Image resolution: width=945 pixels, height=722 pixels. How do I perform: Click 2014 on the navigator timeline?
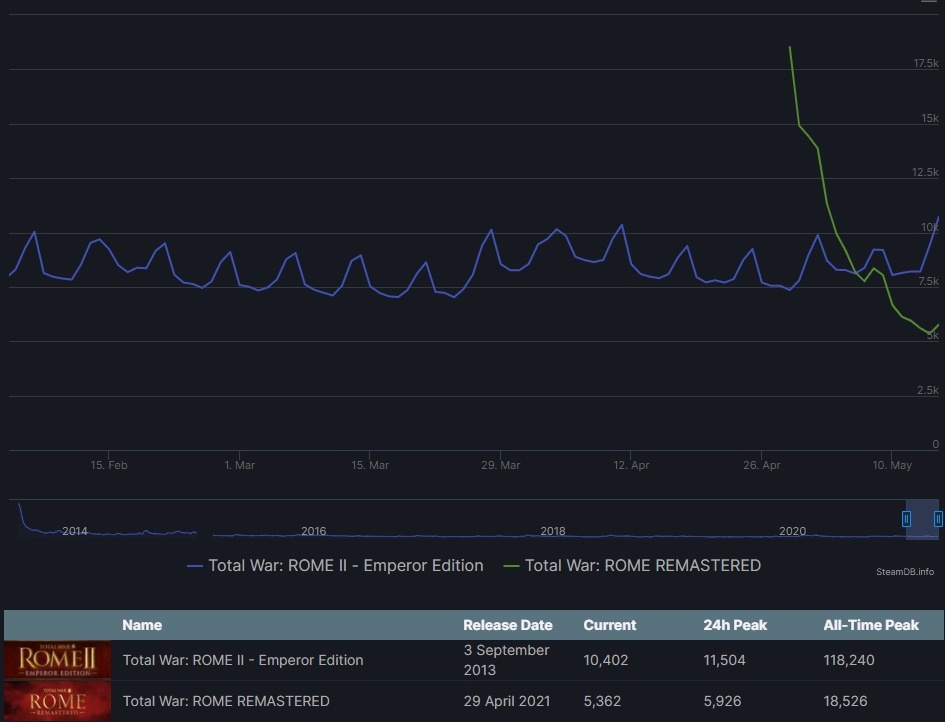tap(75, 531)
